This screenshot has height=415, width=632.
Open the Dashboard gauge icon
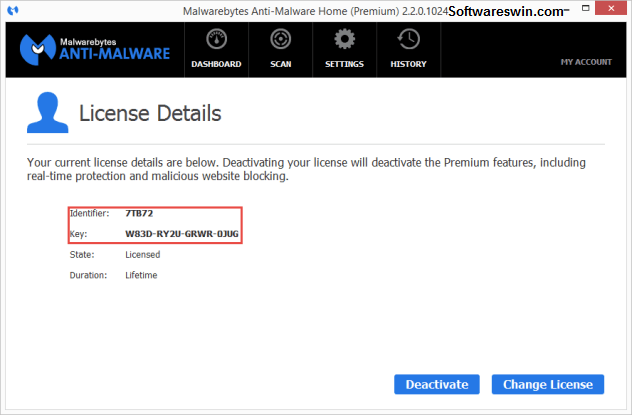point(216,39)
